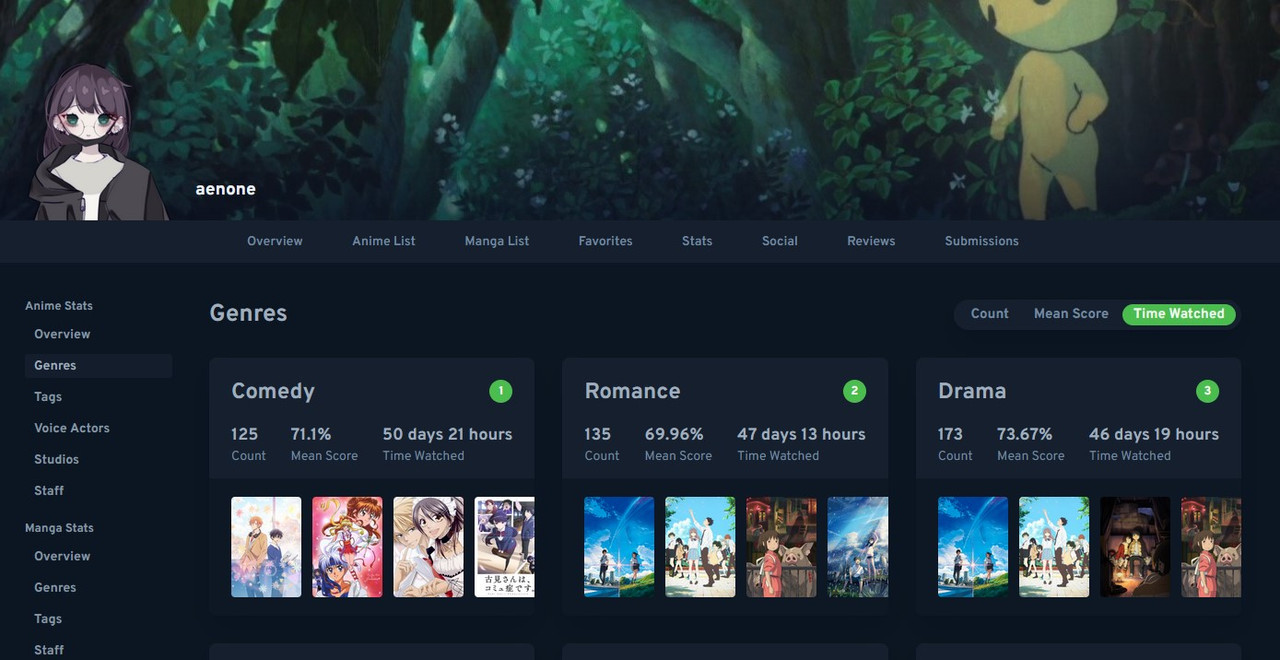Open second anime cover in Comedy card
Viewport: 1280px width, 660px height.
point(347,547)
